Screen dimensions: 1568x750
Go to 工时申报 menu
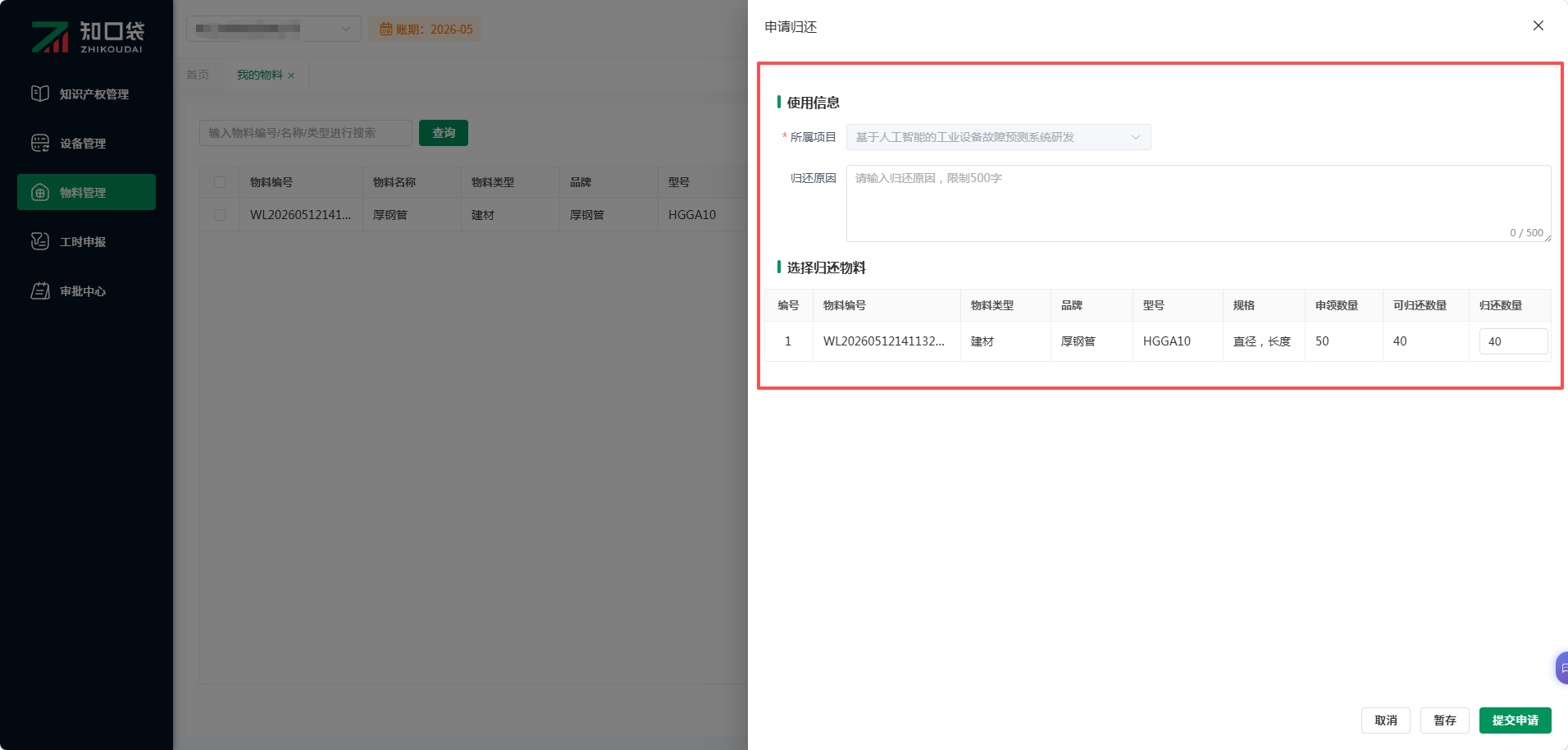click(x=86, y=241)
